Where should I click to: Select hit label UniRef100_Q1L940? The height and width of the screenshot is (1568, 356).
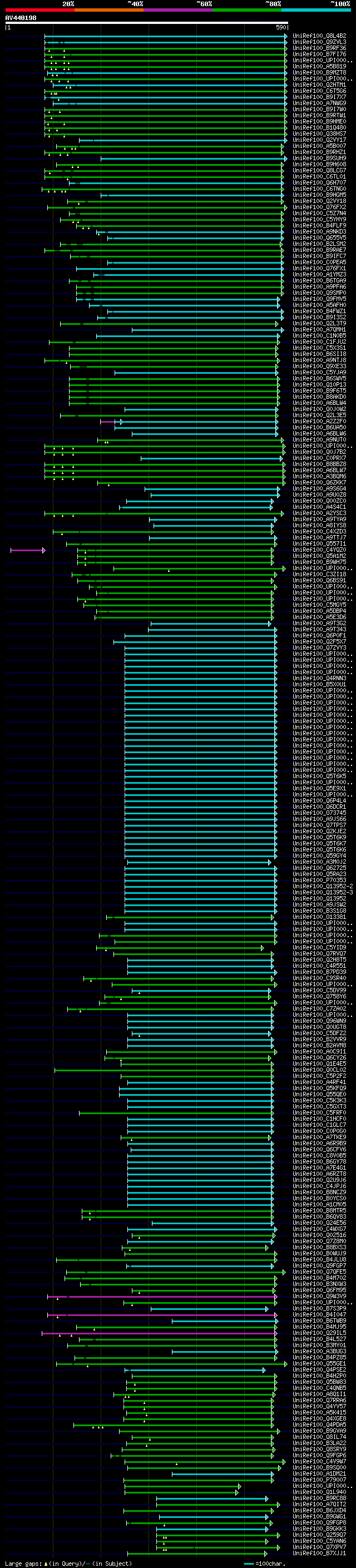(319, 1492)
